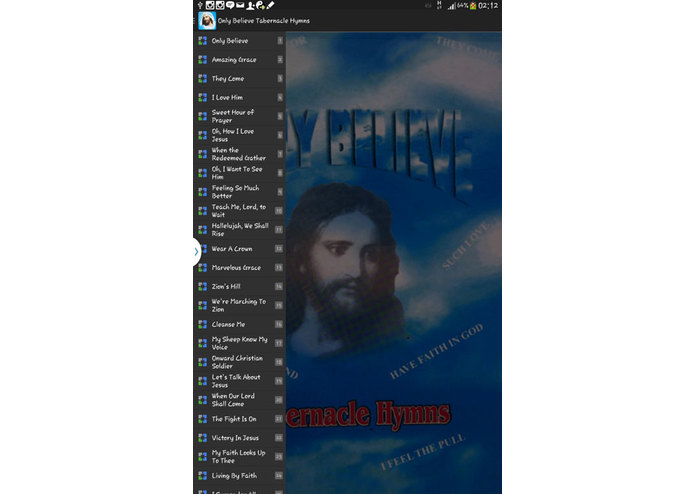The image size is (695, 494).
Task: Click the Only Believe Tabernacle Hymns title
Action: point(264,21)
